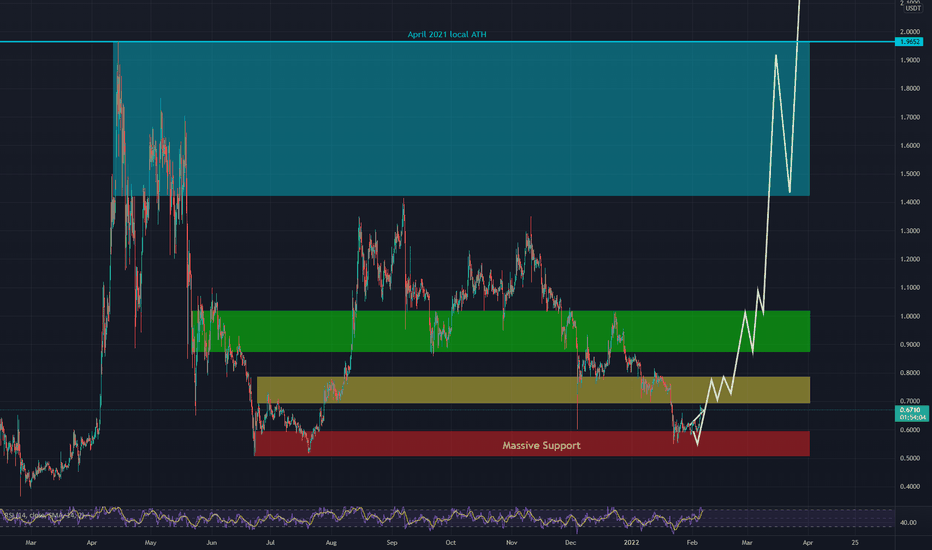Click 2.0000 on the price axis
Screen dimensions: 932x550
(x=910, y=32)
